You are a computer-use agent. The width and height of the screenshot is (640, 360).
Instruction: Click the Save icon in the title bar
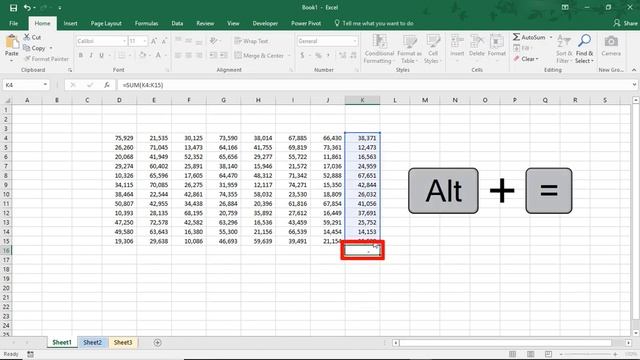(x=13, y=8)
